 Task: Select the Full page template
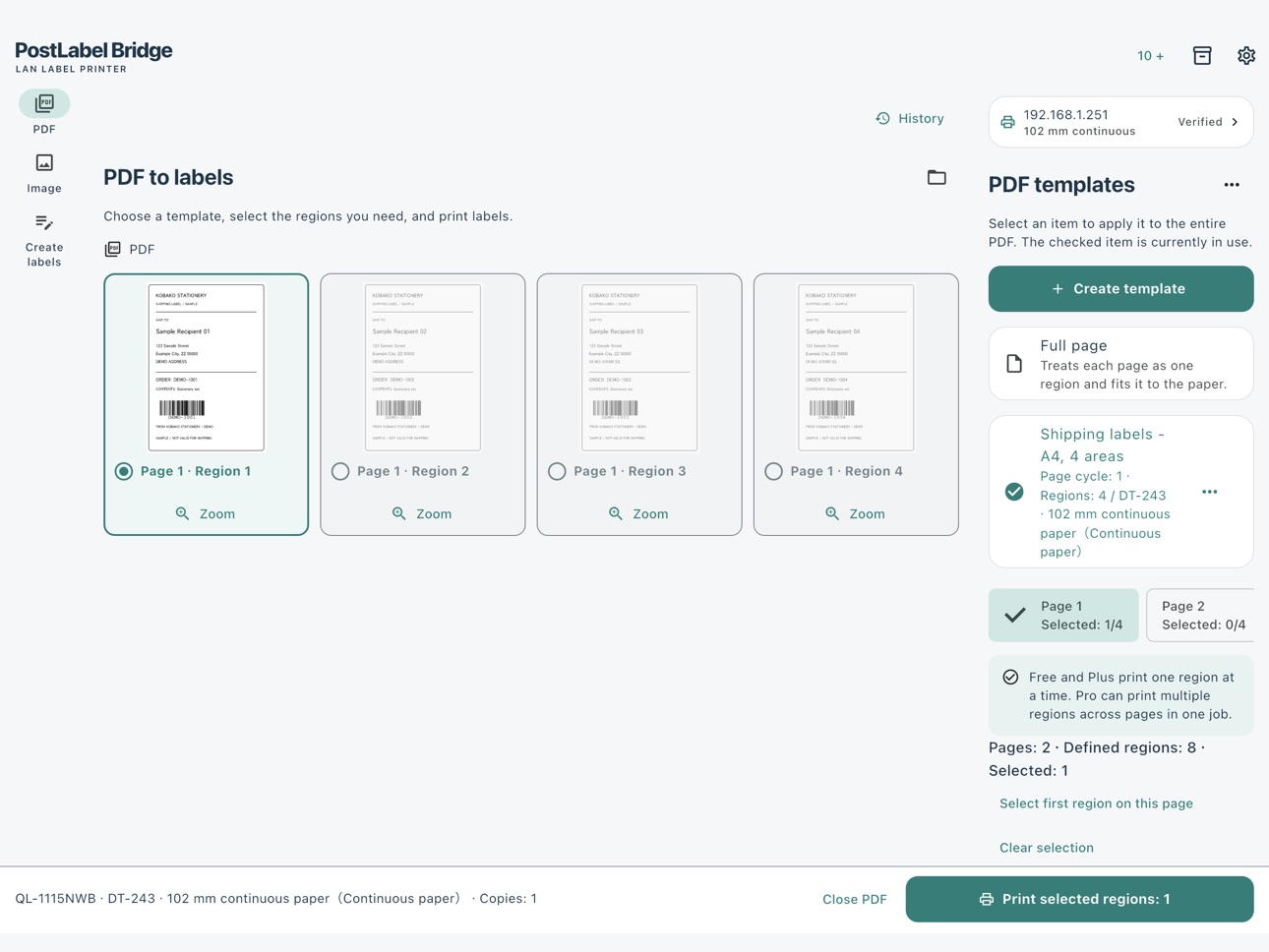tap(1120, 364)
